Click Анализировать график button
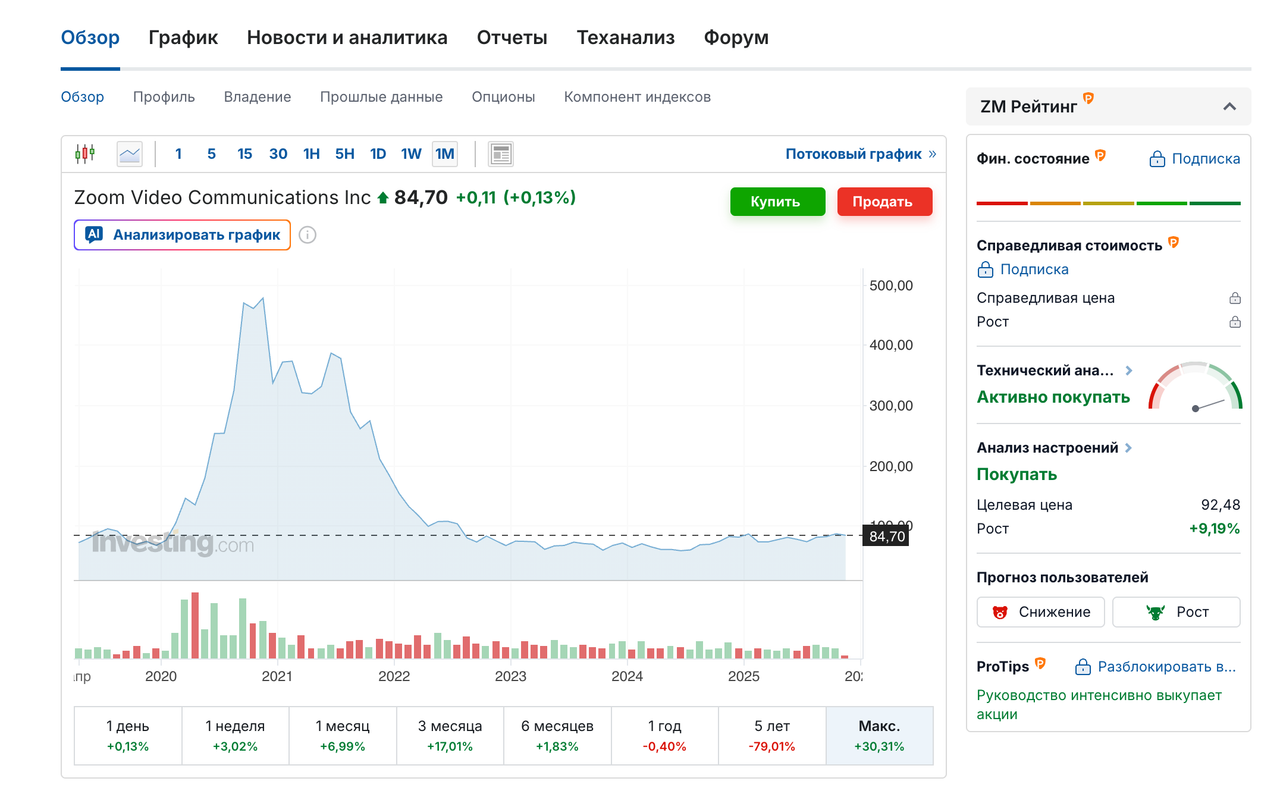 coord(182,235)
